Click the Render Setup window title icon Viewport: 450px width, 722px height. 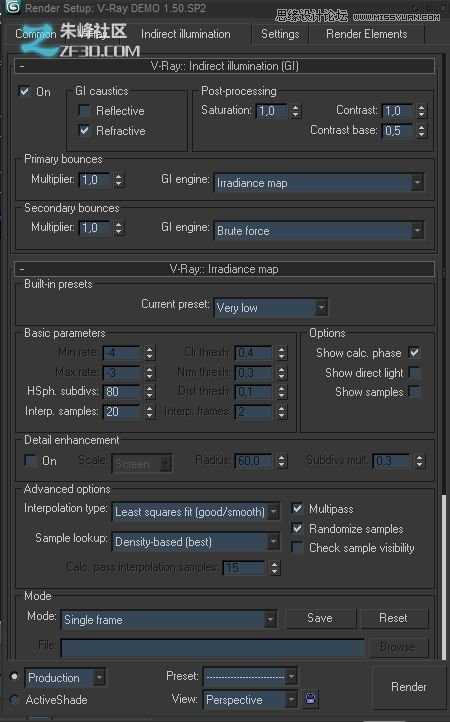(x=12, y=7)
